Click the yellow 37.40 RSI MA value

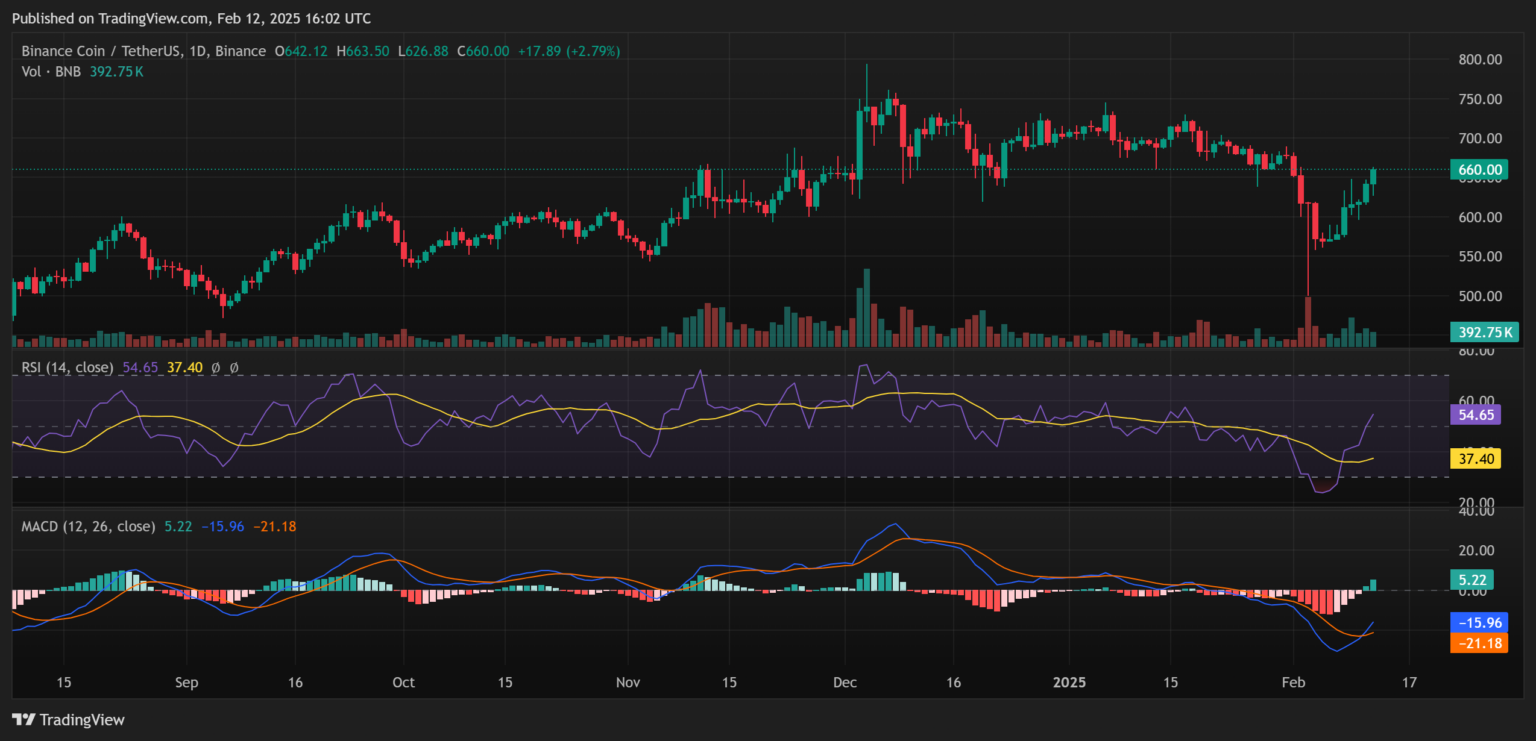pyautogui.click(x=1475, y=458)
